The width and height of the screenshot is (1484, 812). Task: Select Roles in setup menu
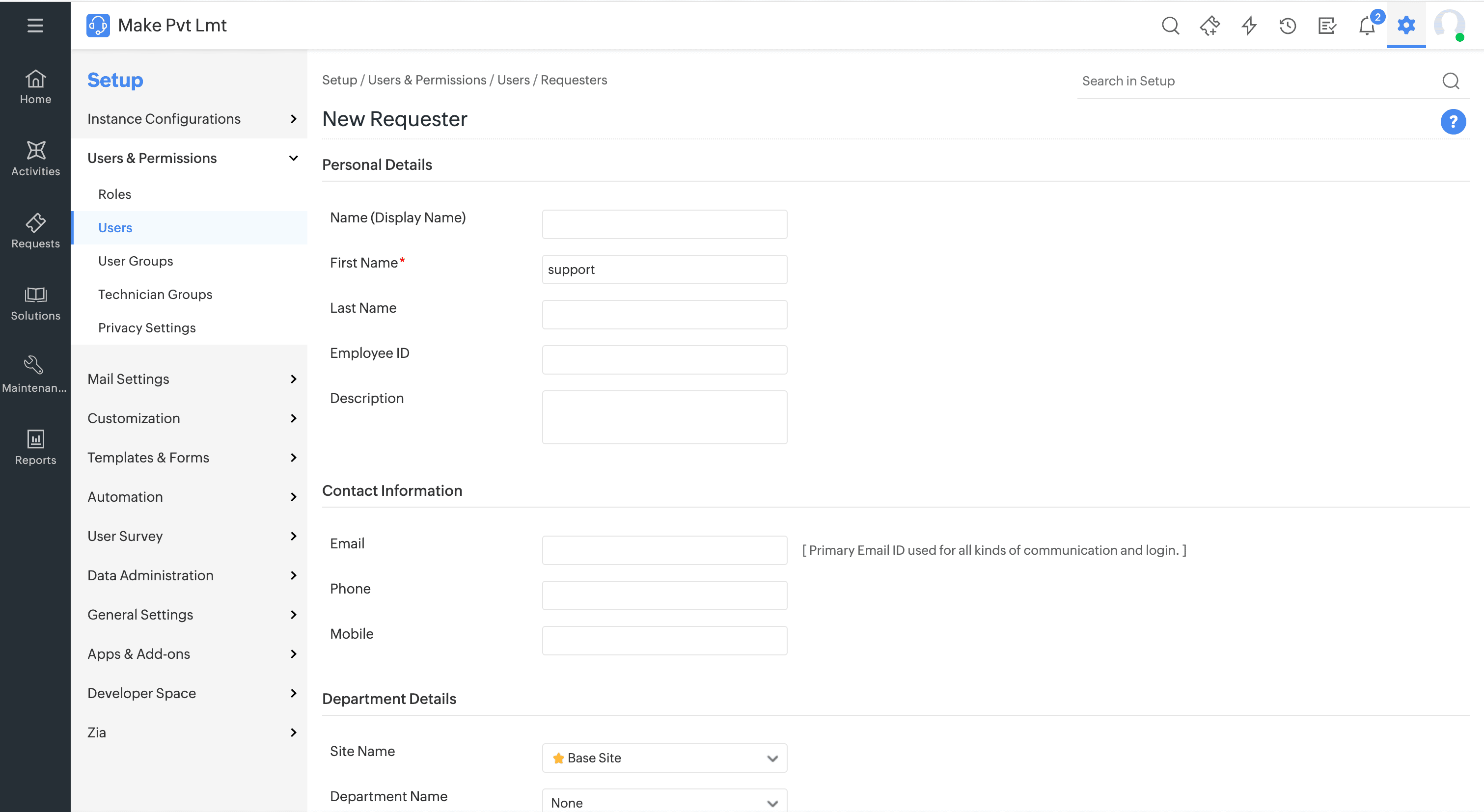pyautogui.click(x=114, y=194)
